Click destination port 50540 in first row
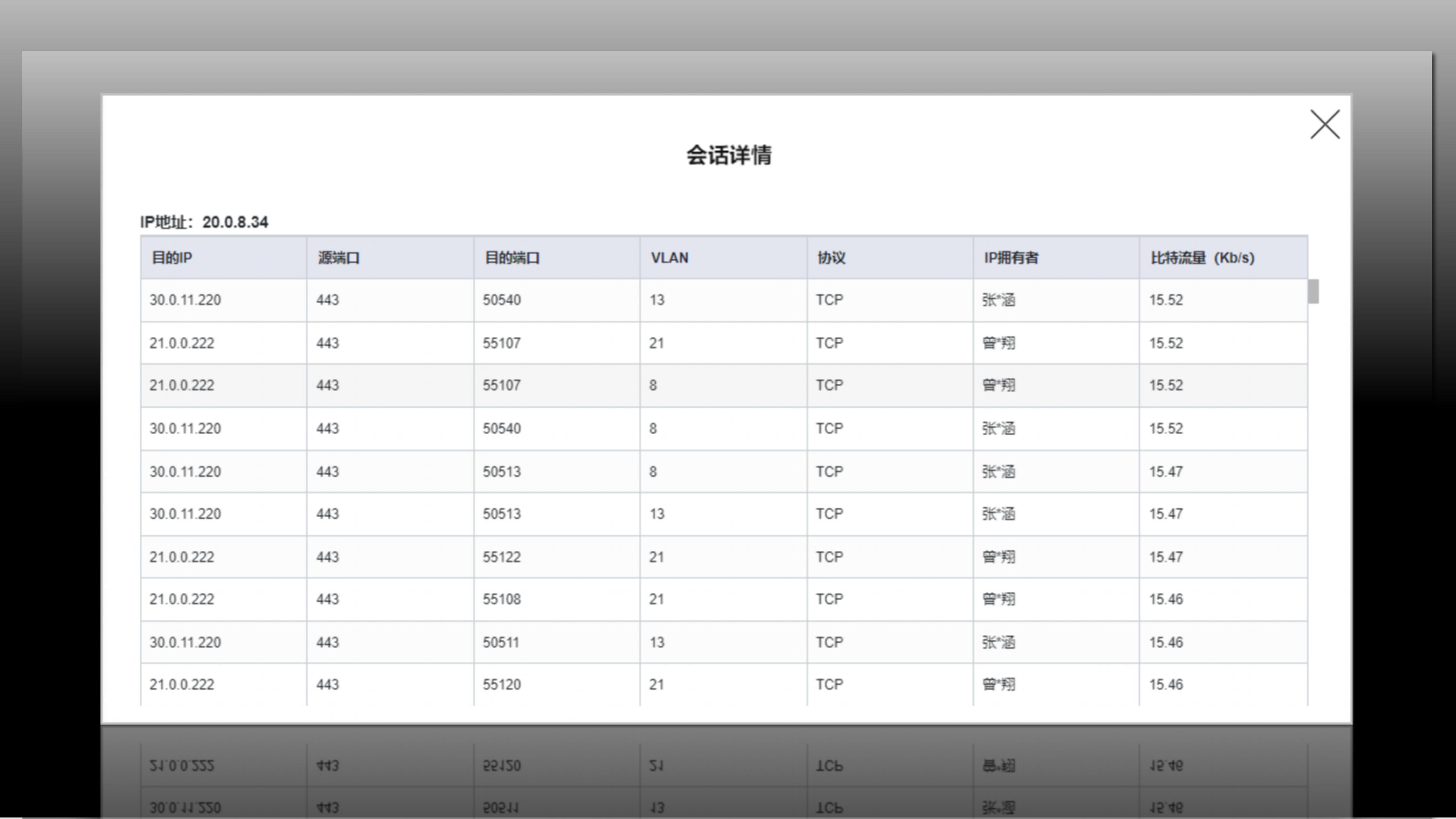 click(x=501, y=300)
